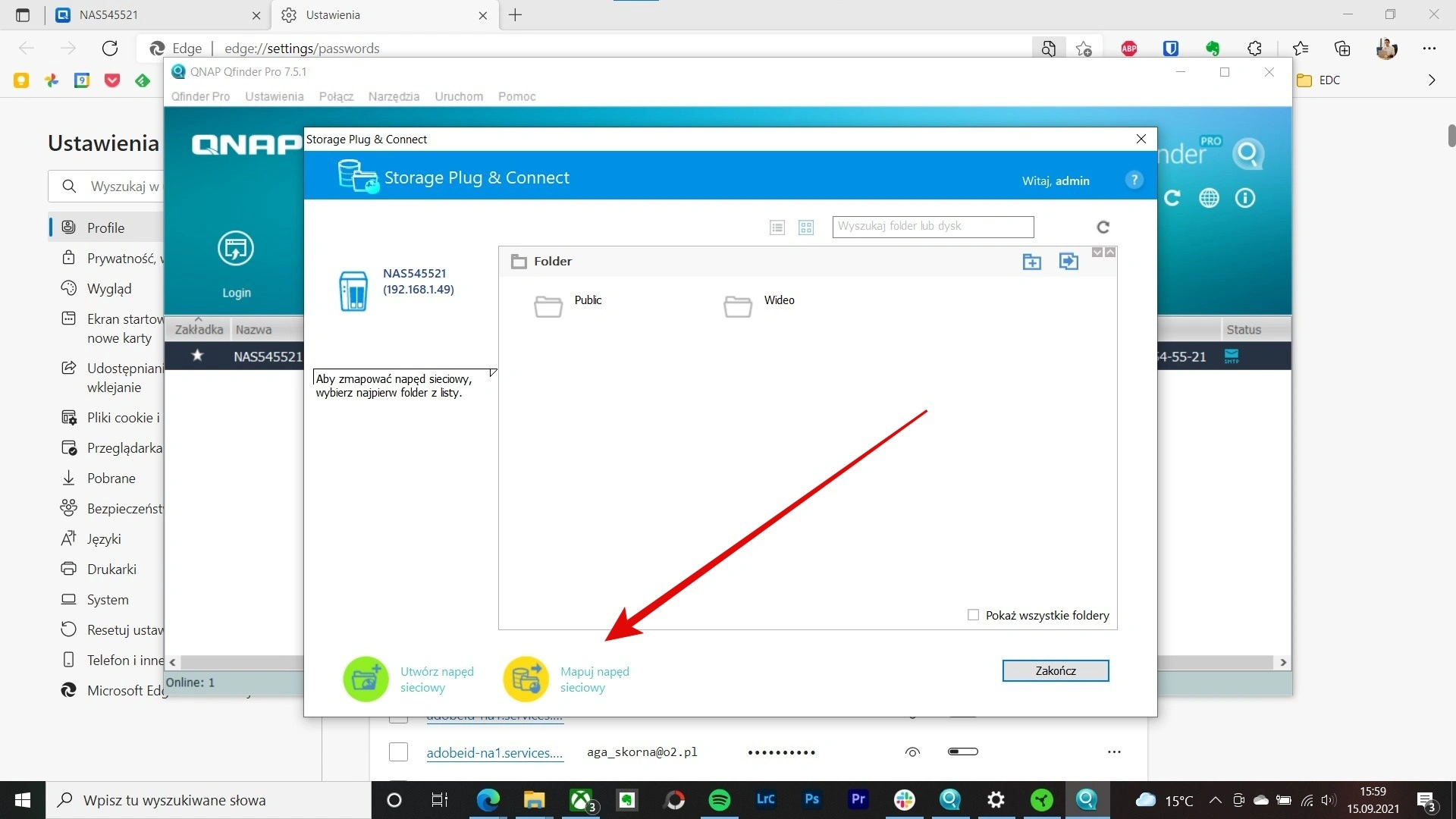The image size is (1456, 819).
Task: Open Photoshop from the taskbar
Action: (x=812, y=799)
